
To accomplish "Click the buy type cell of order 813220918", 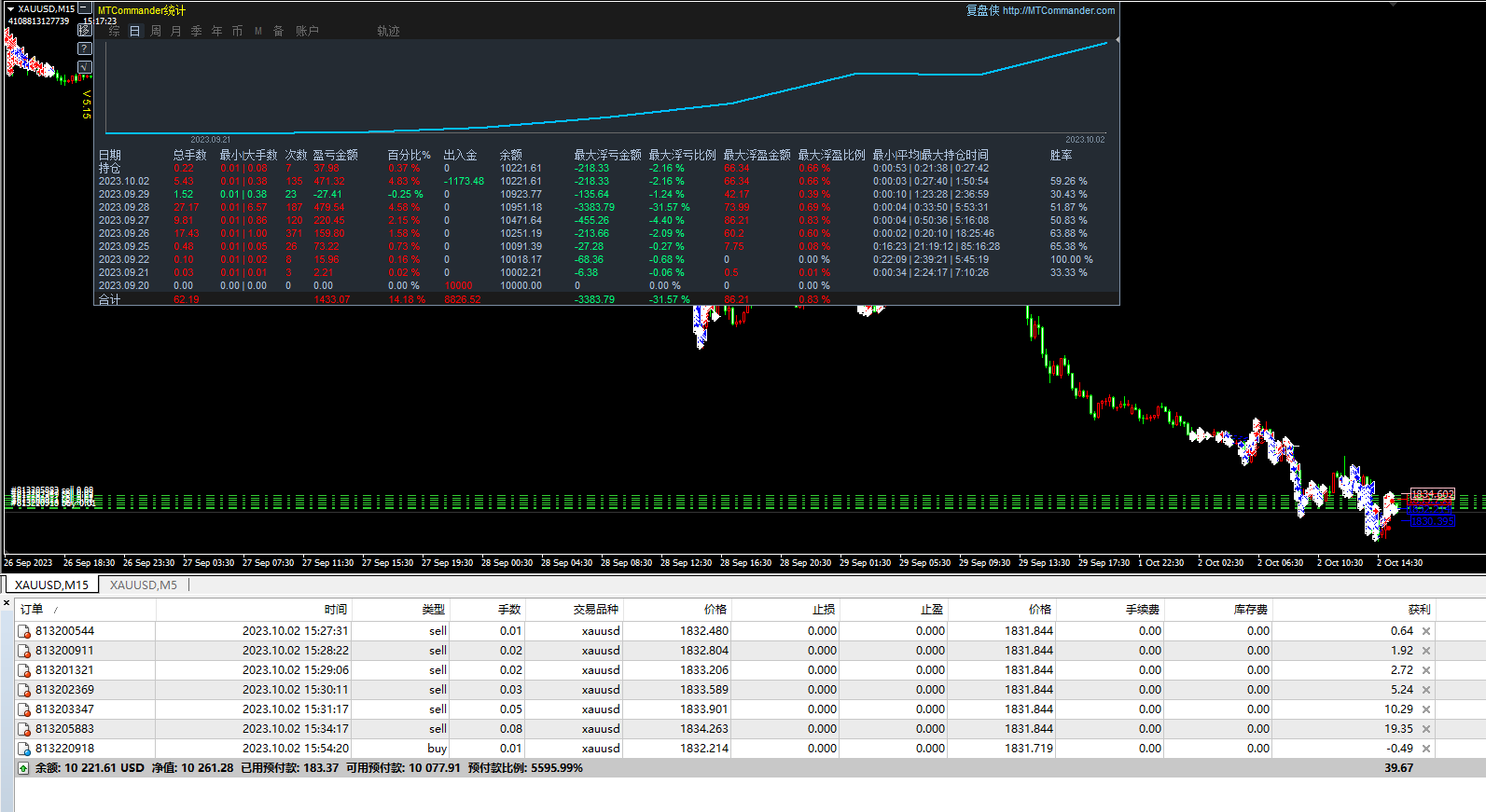I will click(x=437, y=749).
